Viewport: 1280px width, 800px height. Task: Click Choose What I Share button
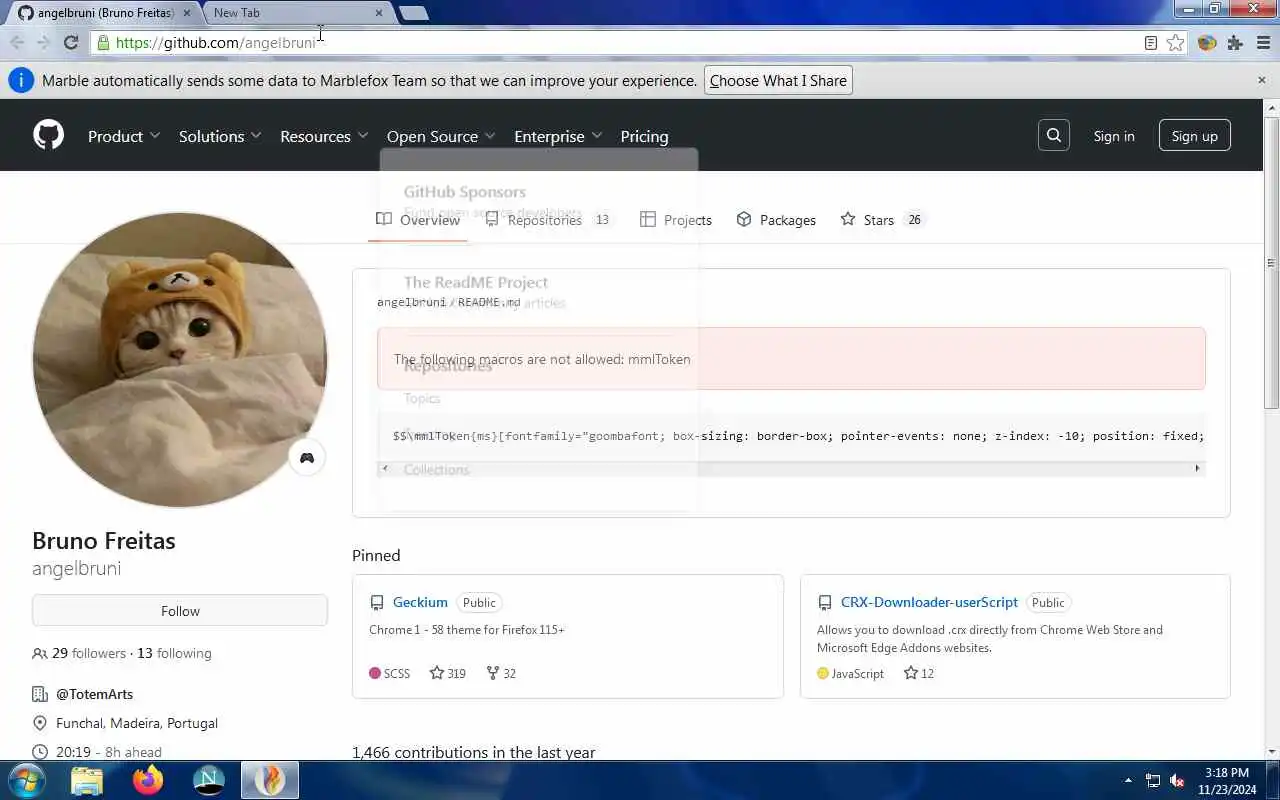[778, 80]
